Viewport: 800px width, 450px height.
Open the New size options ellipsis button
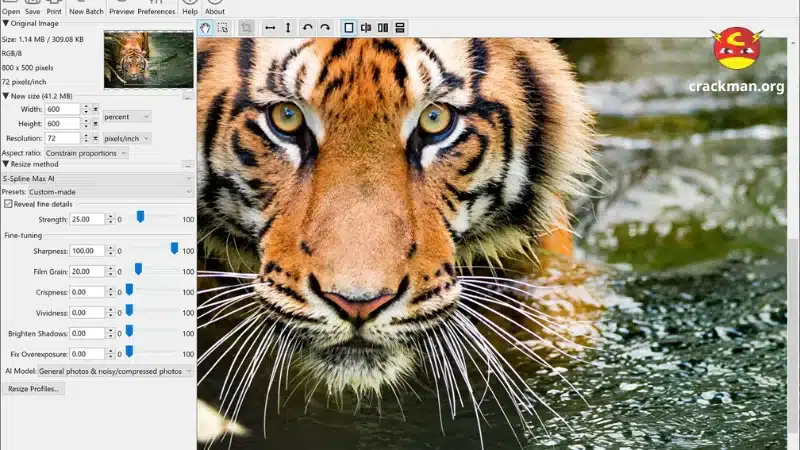pyautogui.click(x=188, y=96)
